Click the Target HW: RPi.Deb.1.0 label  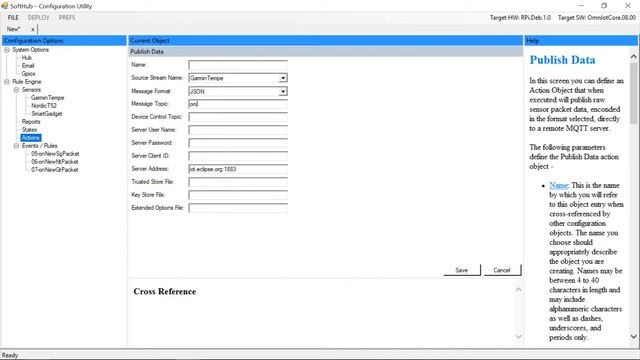pyautogui.click(x=520, y=18)
